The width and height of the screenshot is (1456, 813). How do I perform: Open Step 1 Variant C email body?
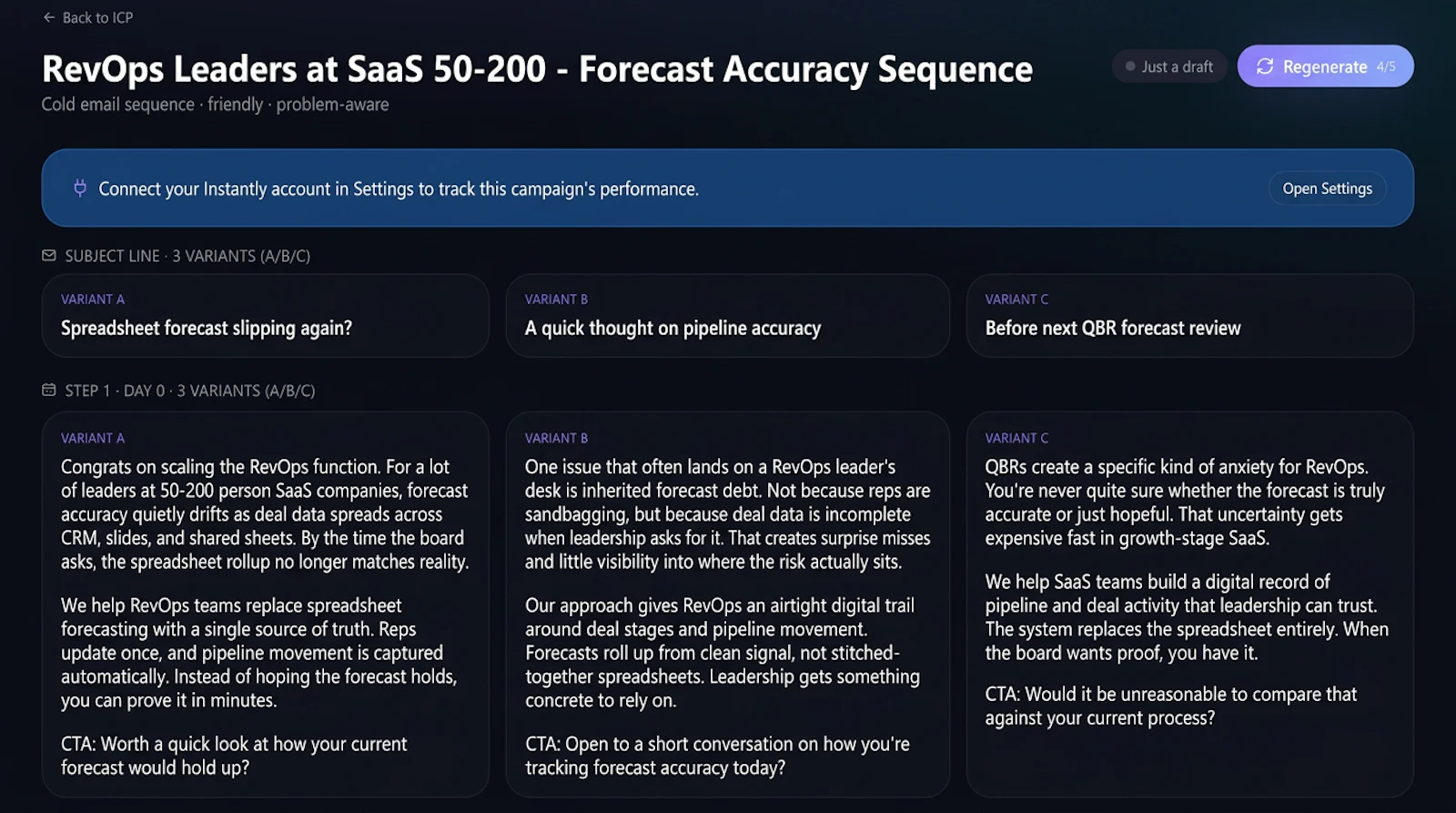coord(1189,605)
